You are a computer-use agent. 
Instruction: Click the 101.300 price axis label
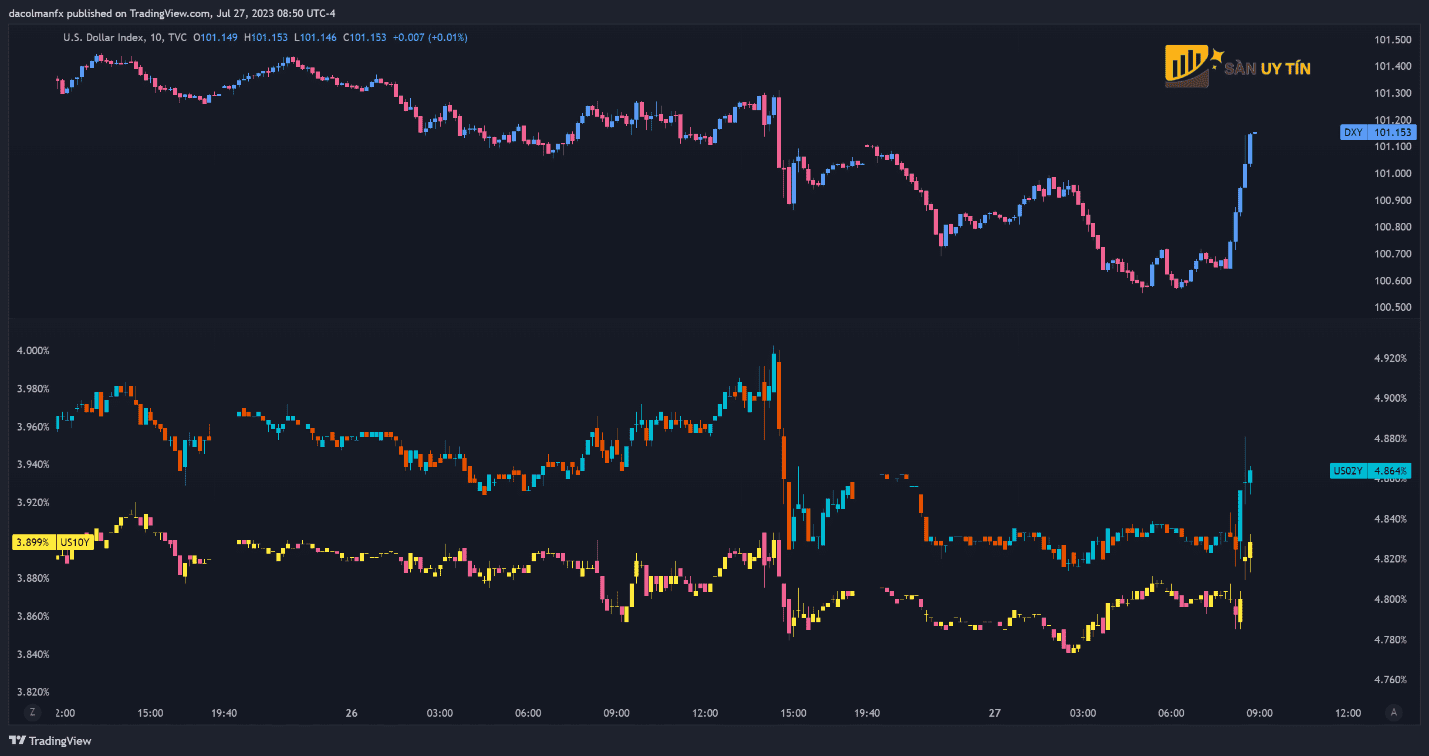pos(1393,93)
